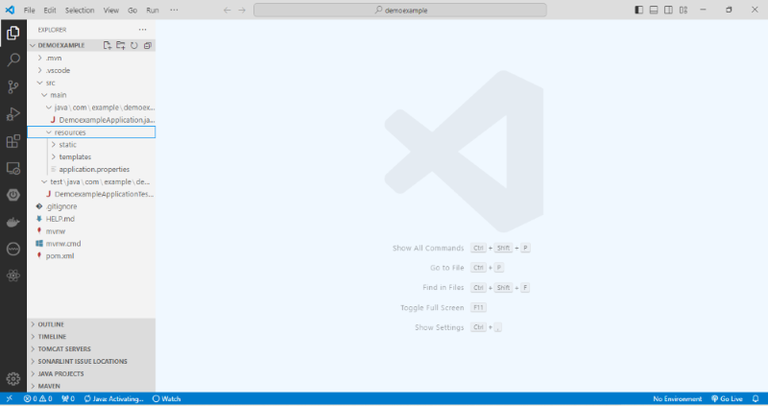Click No Environment in status bar
This screenshot has height=406, width=768.
click(x=677, y=399)
